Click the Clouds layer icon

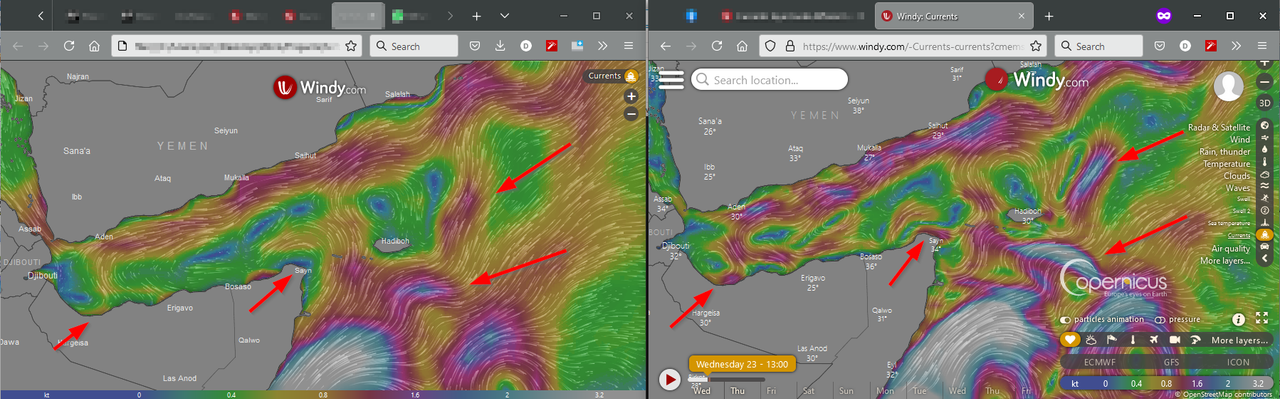pyautogui.click(x=1264, y=174)
